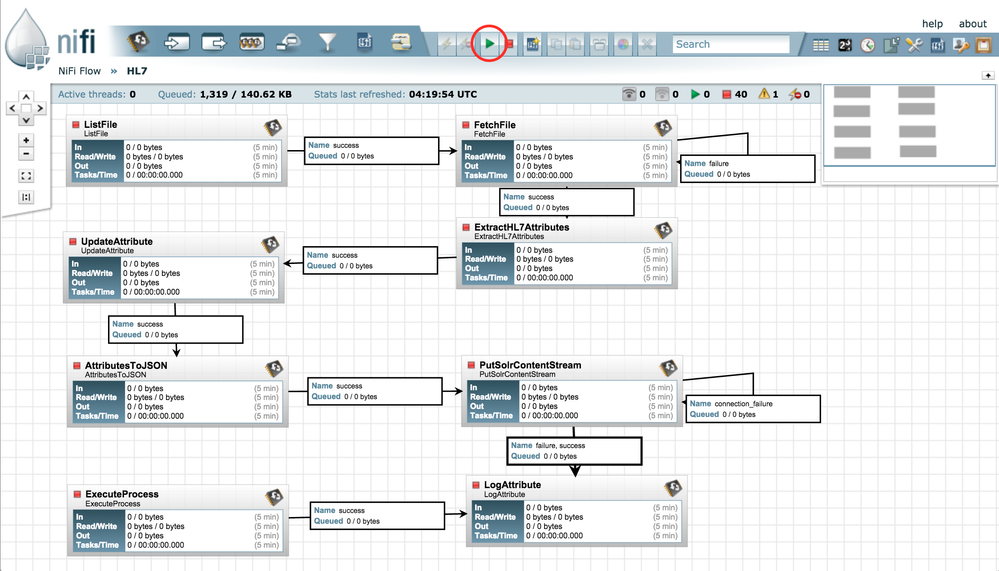Click the Disable crossed-out lightning bolt button
The image size is (999, 571).
click(x=467, y=44)
